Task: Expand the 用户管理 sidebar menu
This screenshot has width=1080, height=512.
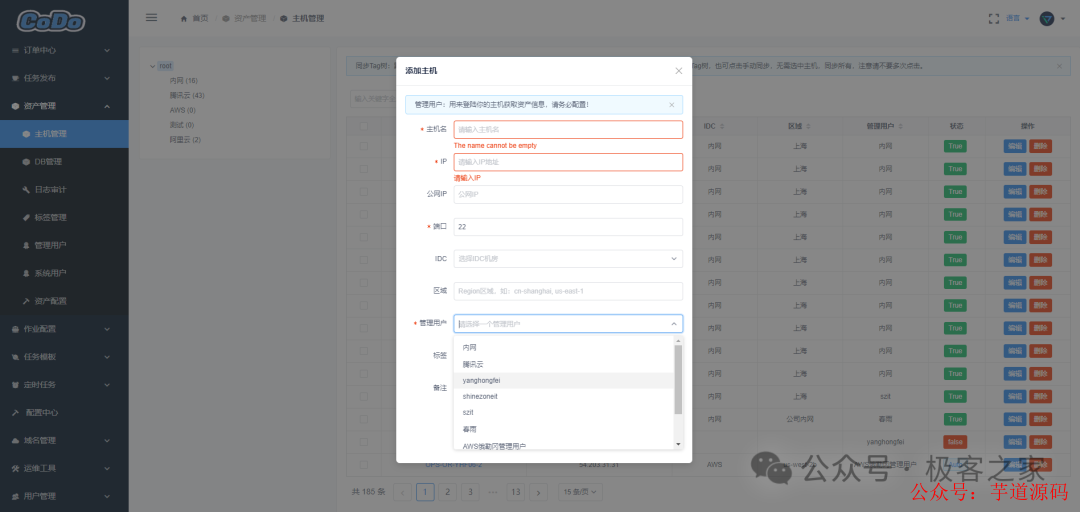Action: pos(64,496)
